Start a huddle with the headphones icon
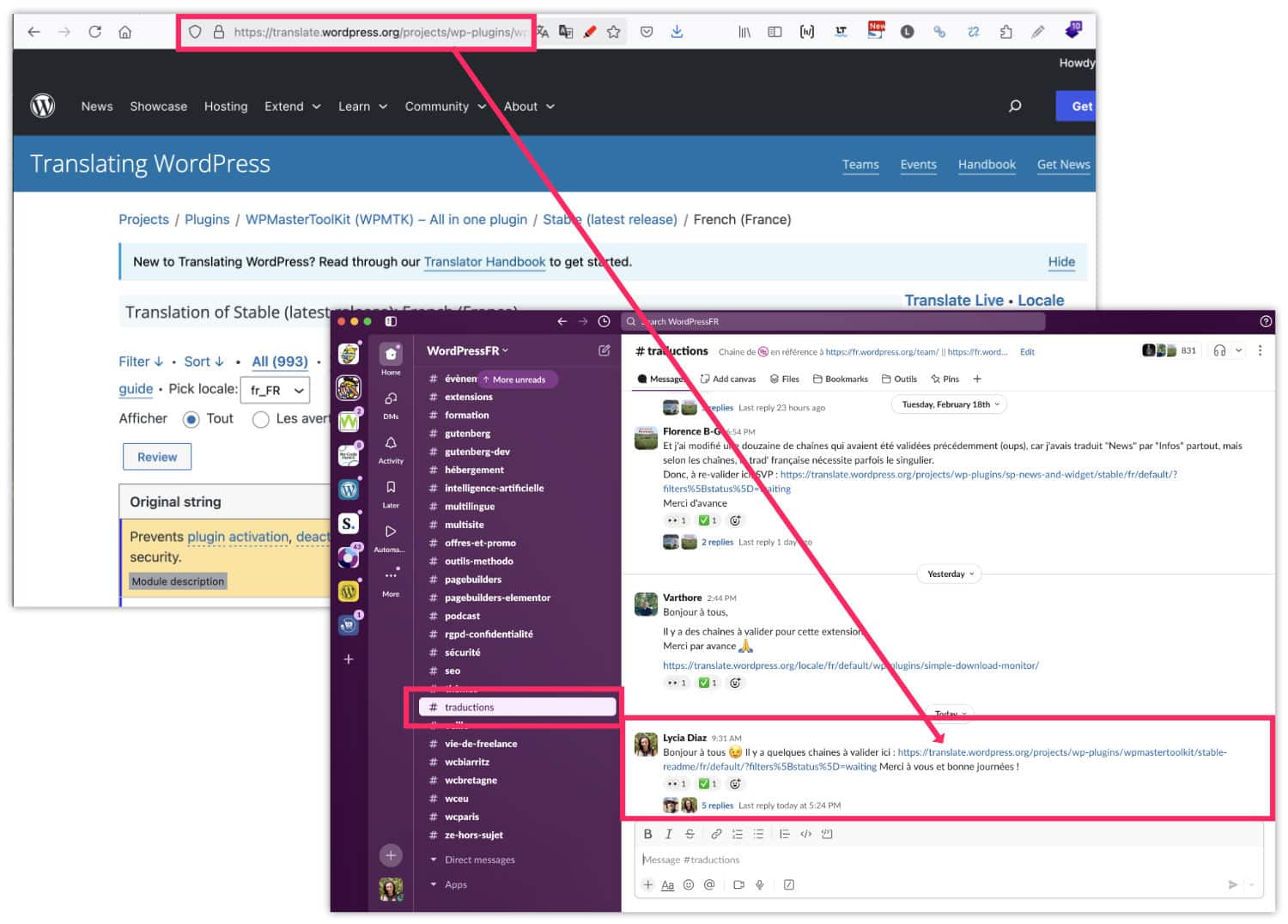The height and width of the screenshot is (924, 1288). pyautogui.click(x=1219, y=350)
